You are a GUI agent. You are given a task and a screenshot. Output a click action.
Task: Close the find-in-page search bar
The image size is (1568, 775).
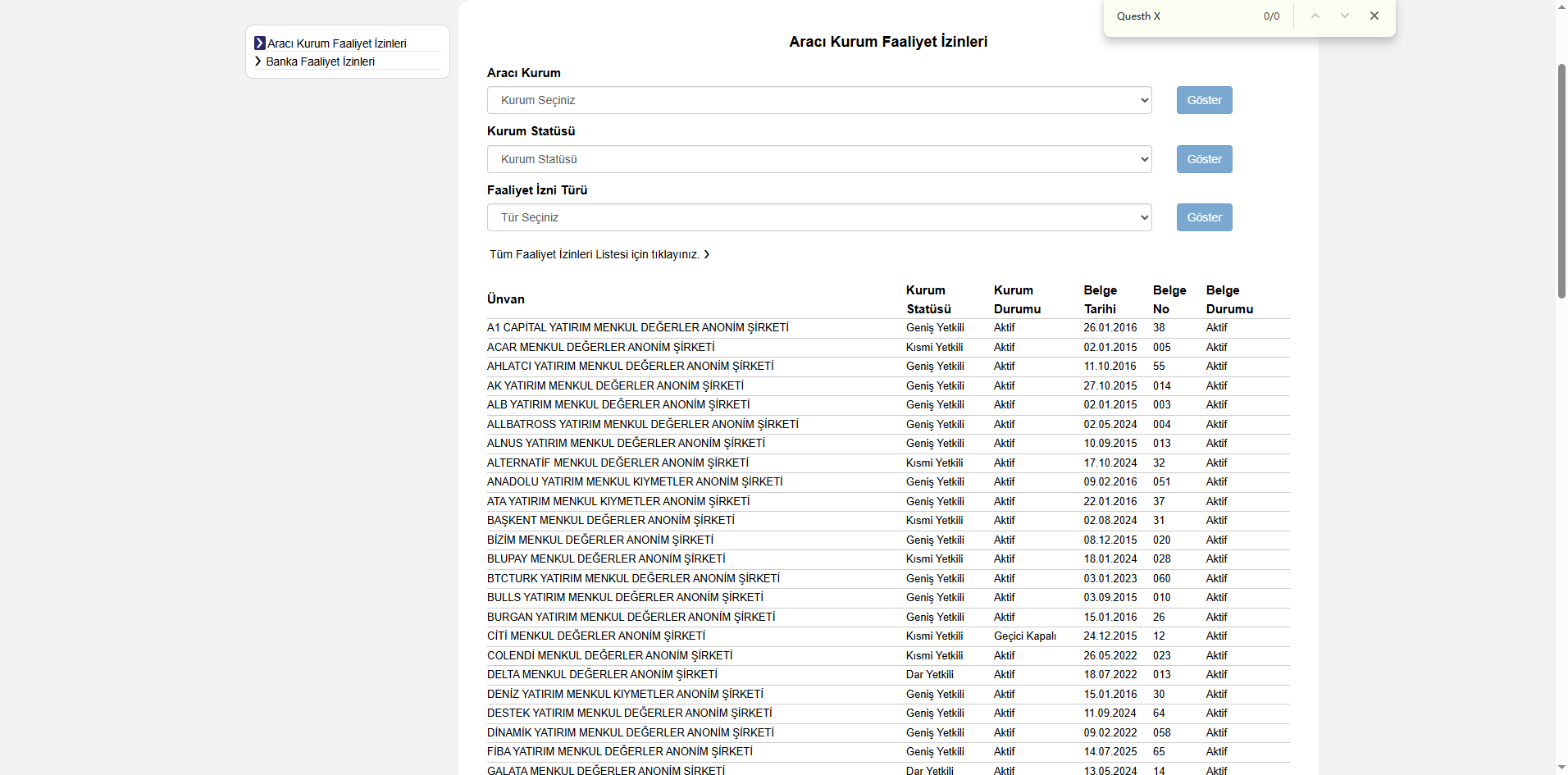(x=1374, y=16)
